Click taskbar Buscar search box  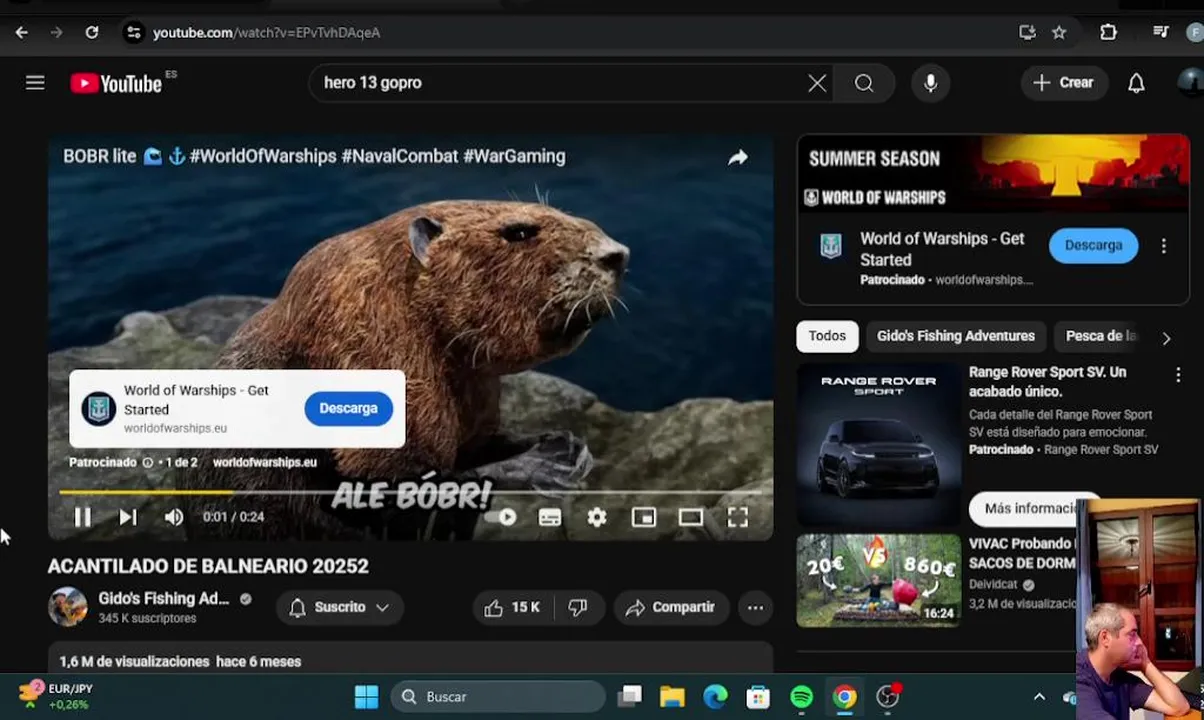point(498,697)
